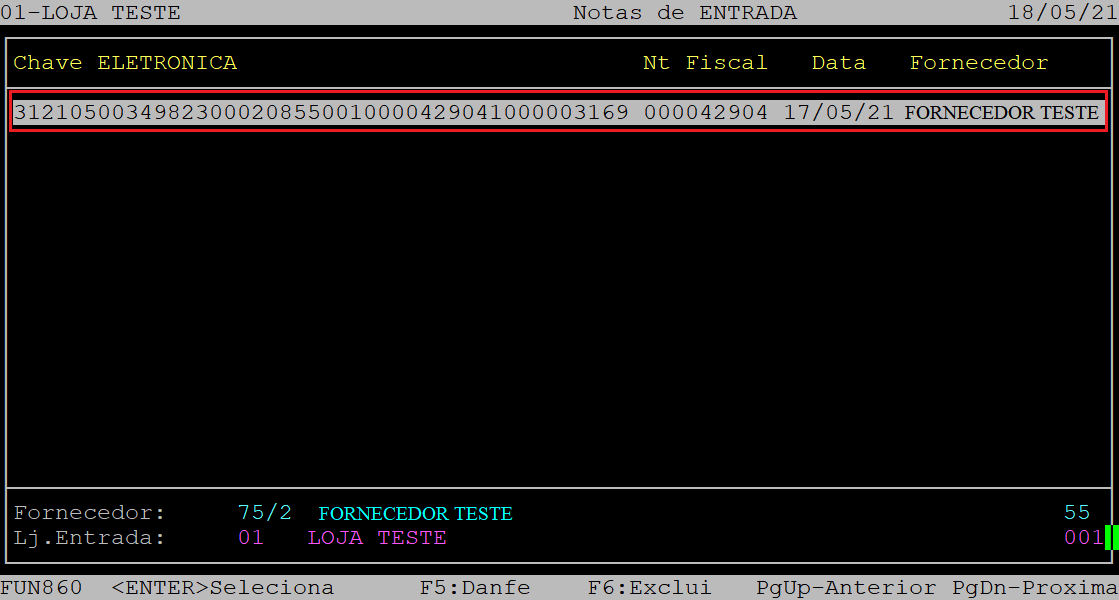
Task: Click the magenta LOJA TESTE store name
Action: [x=377, y=538]
